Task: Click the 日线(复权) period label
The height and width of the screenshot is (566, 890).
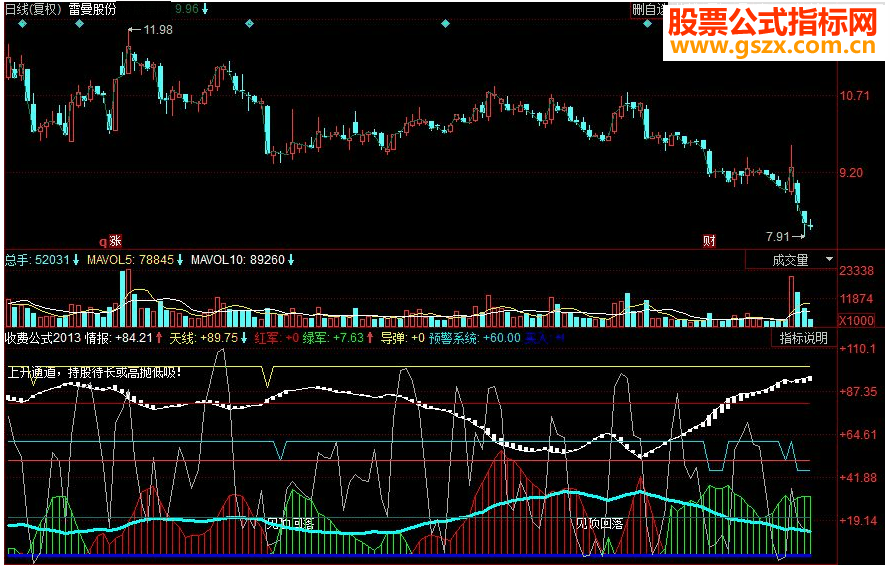Action: 33,9
